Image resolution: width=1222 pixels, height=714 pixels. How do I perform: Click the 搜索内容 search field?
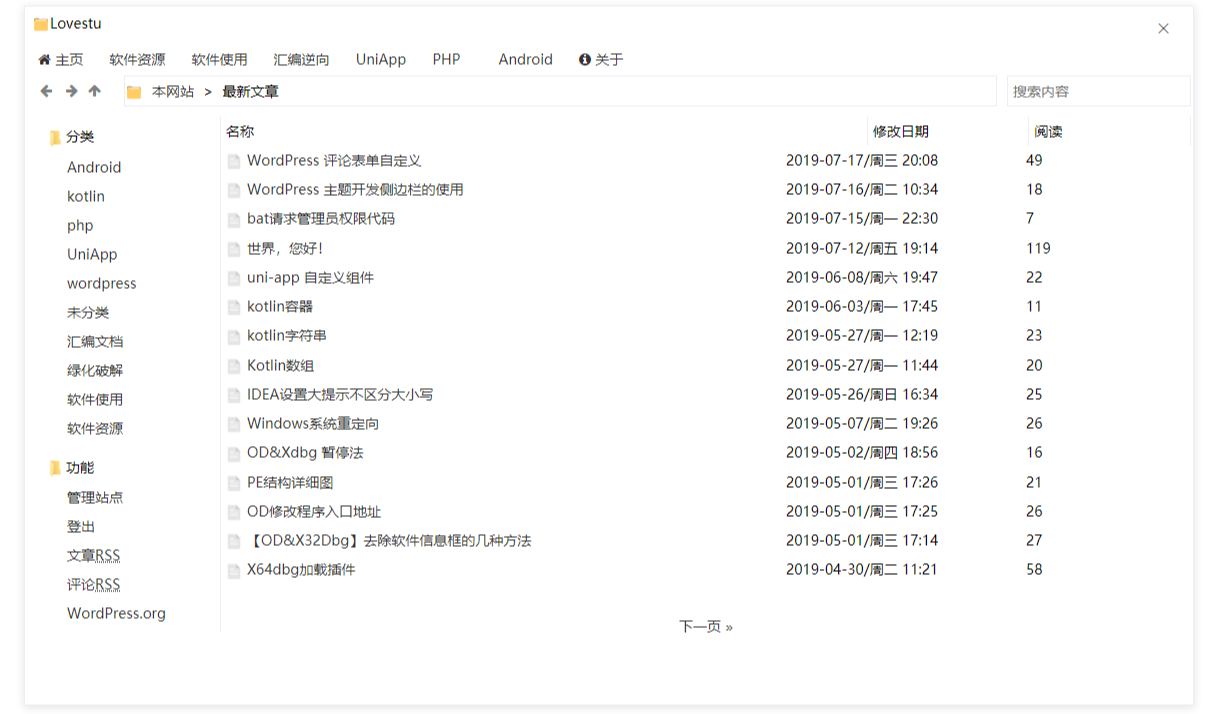point(1097,91)
